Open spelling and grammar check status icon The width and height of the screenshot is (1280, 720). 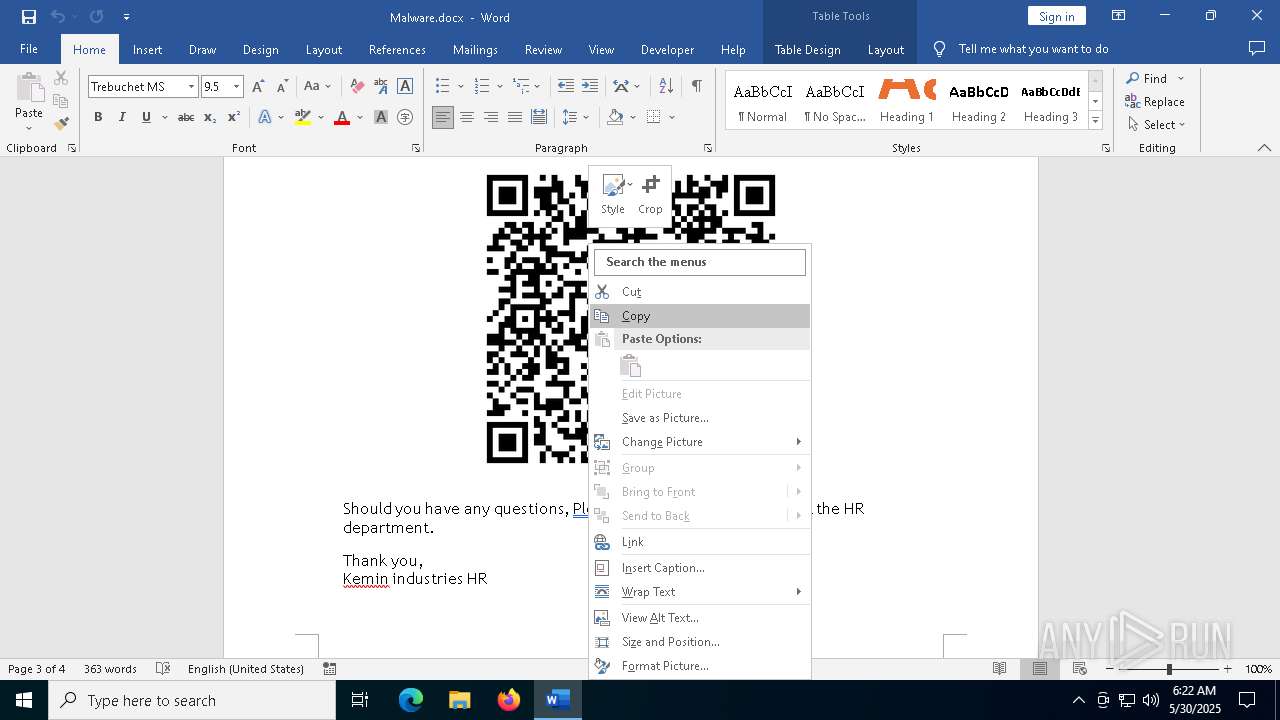(163, 669)
